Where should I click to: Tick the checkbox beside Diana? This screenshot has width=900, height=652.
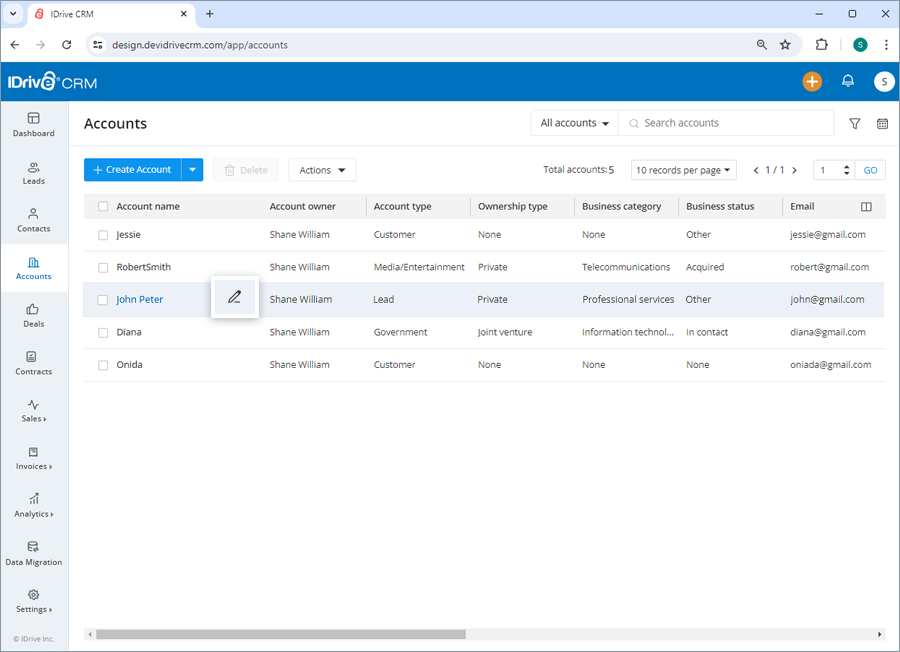(103, 332)
